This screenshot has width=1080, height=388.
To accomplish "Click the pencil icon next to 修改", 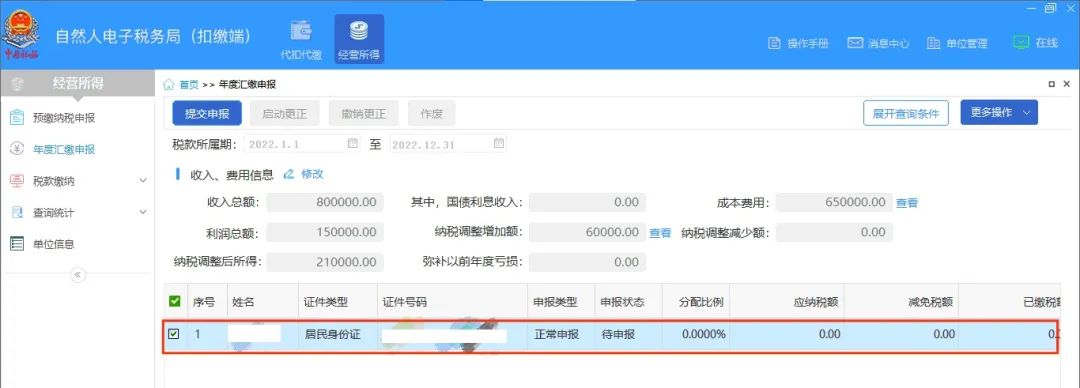I will (289, 174).
